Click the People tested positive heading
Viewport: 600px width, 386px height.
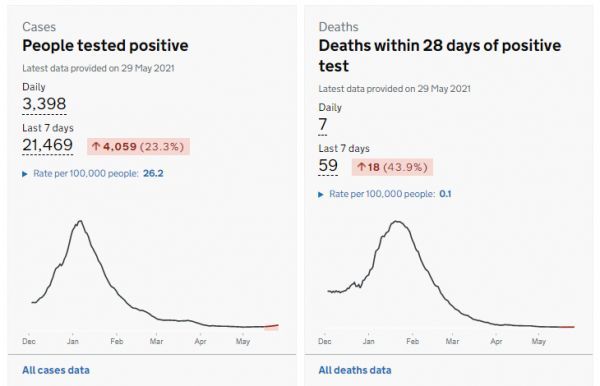point(105,46)
